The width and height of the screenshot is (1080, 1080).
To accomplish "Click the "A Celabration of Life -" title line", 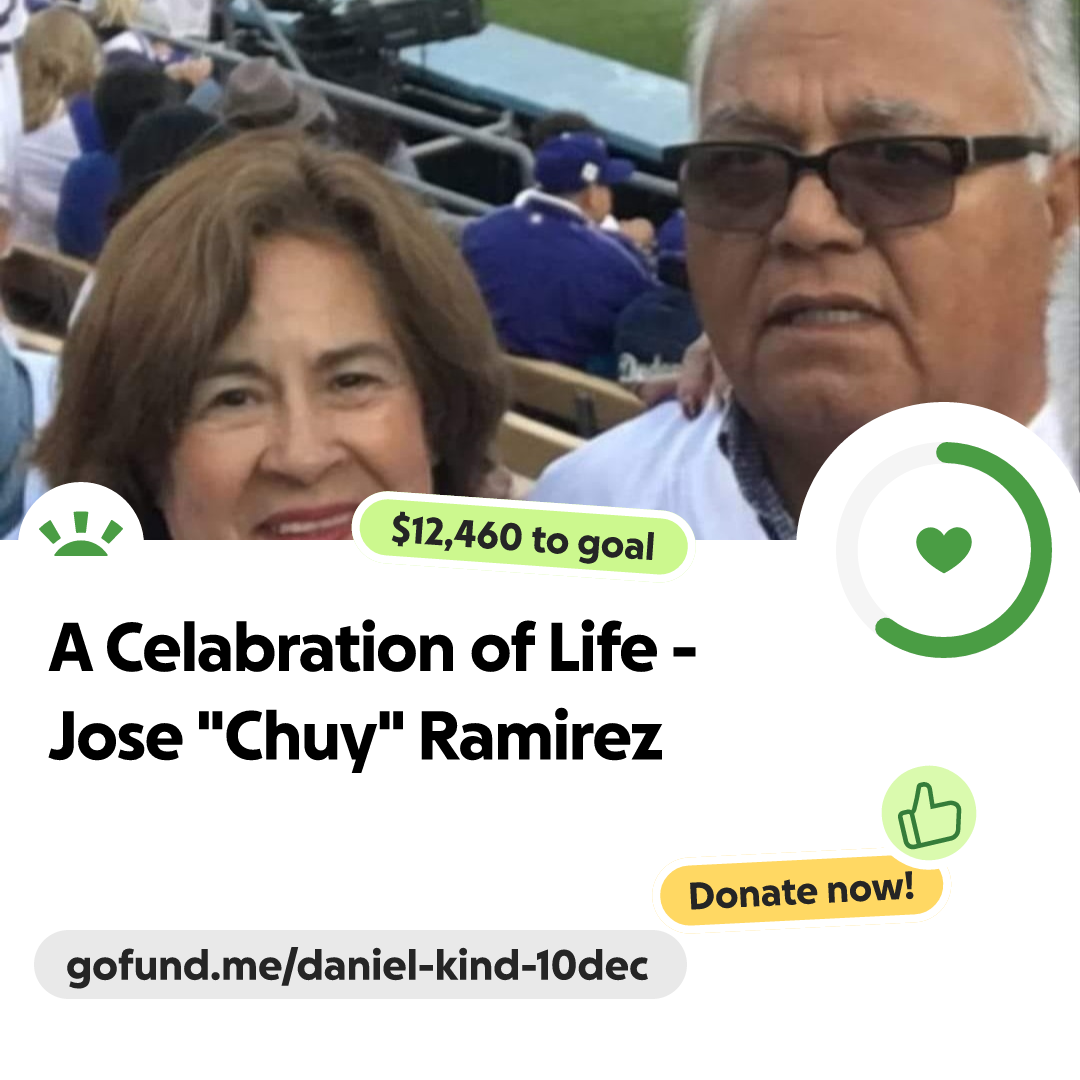I will pyautogui.click(x=373, y=647).
